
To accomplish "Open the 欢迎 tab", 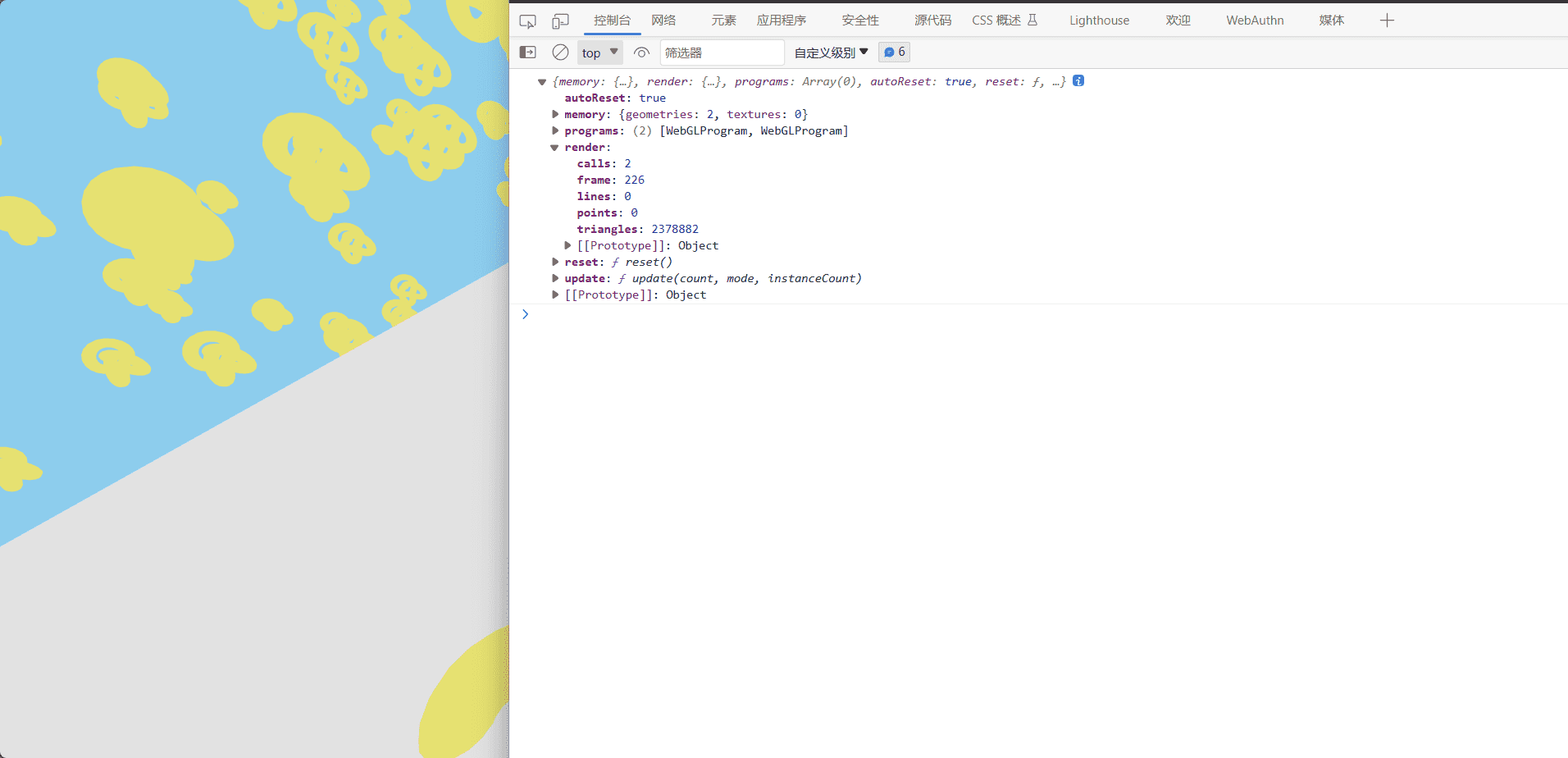I will (x=1178, y=21).
